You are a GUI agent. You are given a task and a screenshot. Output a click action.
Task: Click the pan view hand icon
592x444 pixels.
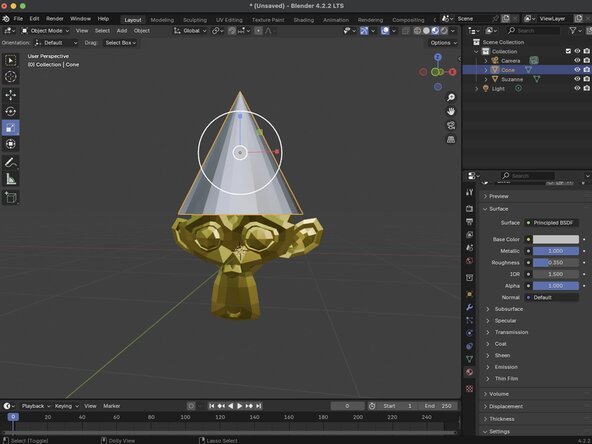click(451, 111)
